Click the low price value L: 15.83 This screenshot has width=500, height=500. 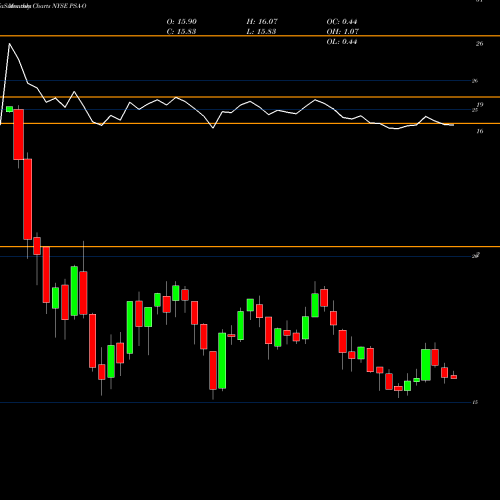261,32
